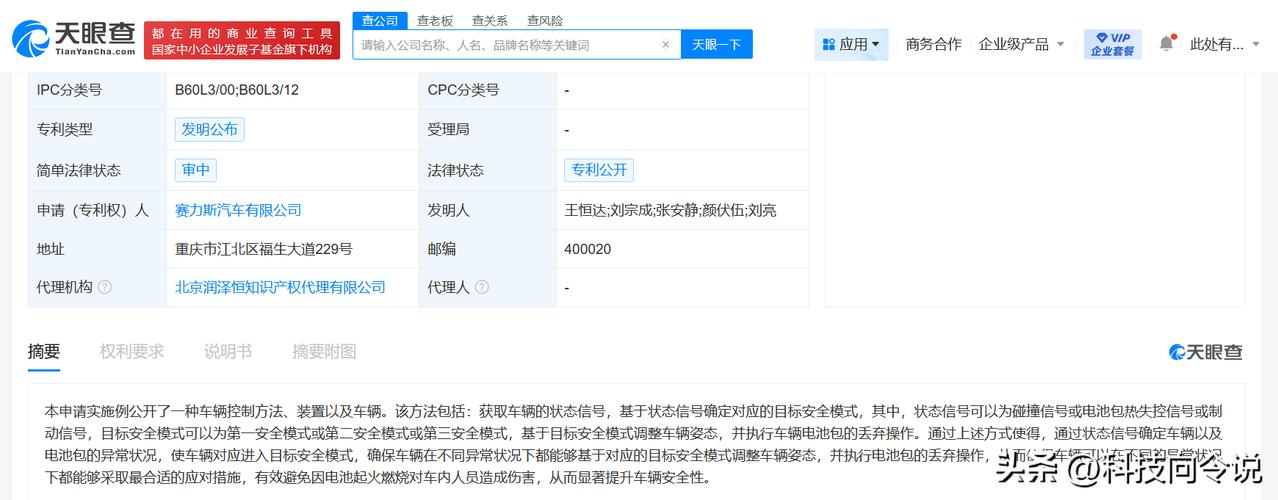Switch to the 摘要附图 tab
1278x500 pixels.
324,351
